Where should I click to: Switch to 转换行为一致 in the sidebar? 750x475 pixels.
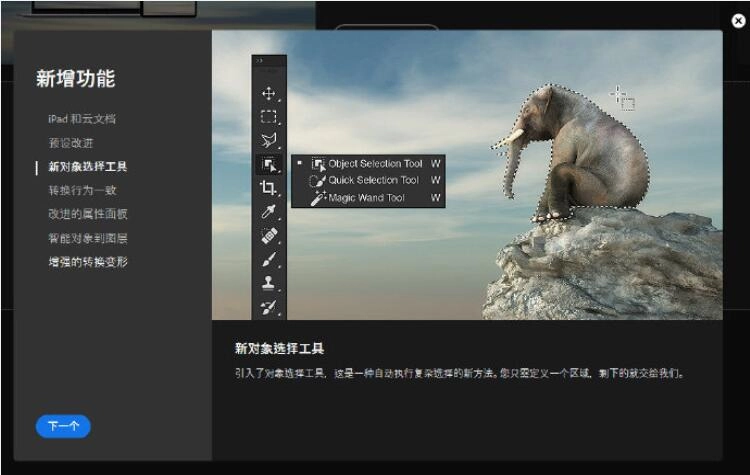(x=82, y=190)
